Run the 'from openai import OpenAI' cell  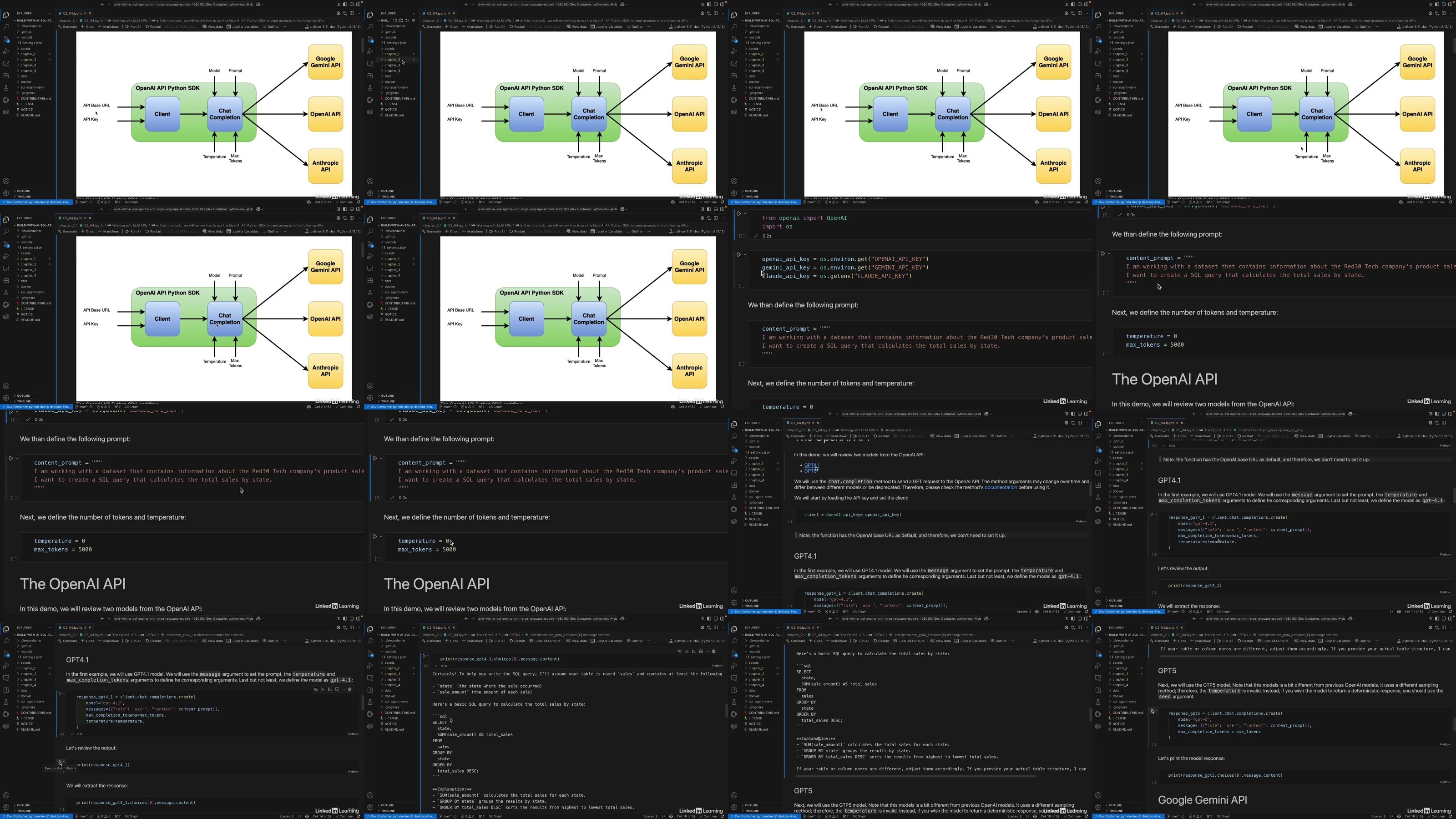pyautogui.click(x=739, y=214)
